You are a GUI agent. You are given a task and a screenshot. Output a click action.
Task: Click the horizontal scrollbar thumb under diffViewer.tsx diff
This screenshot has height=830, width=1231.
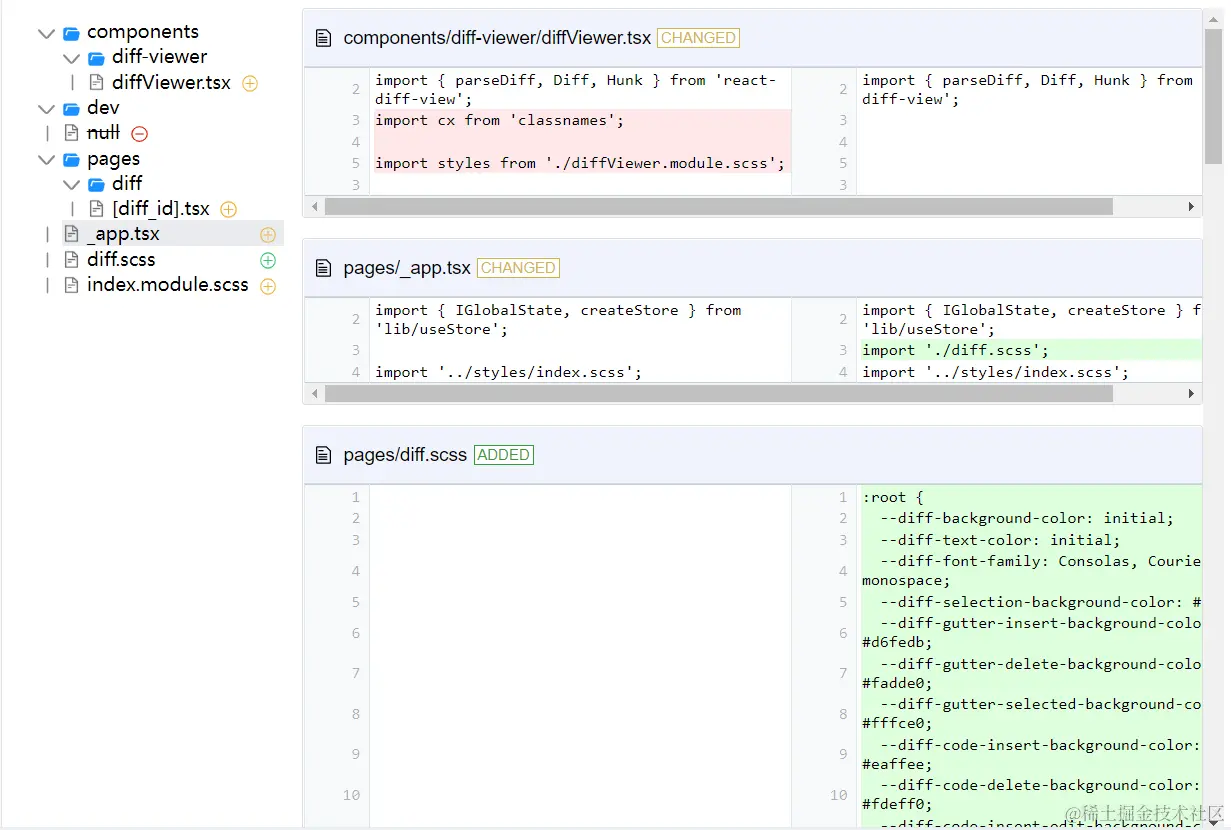(x=718, y=207)
